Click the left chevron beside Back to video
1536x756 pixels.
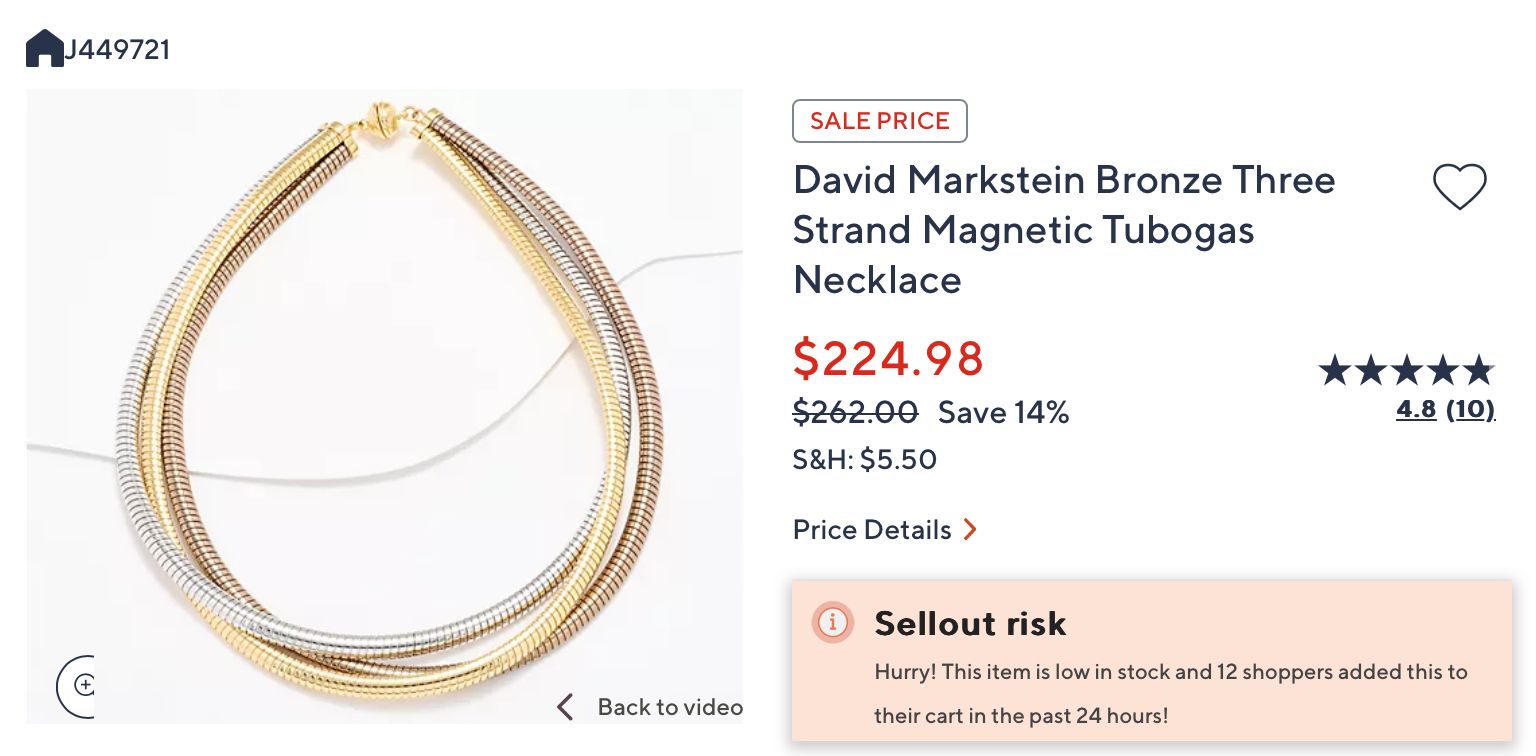click(x=565, y=708)
